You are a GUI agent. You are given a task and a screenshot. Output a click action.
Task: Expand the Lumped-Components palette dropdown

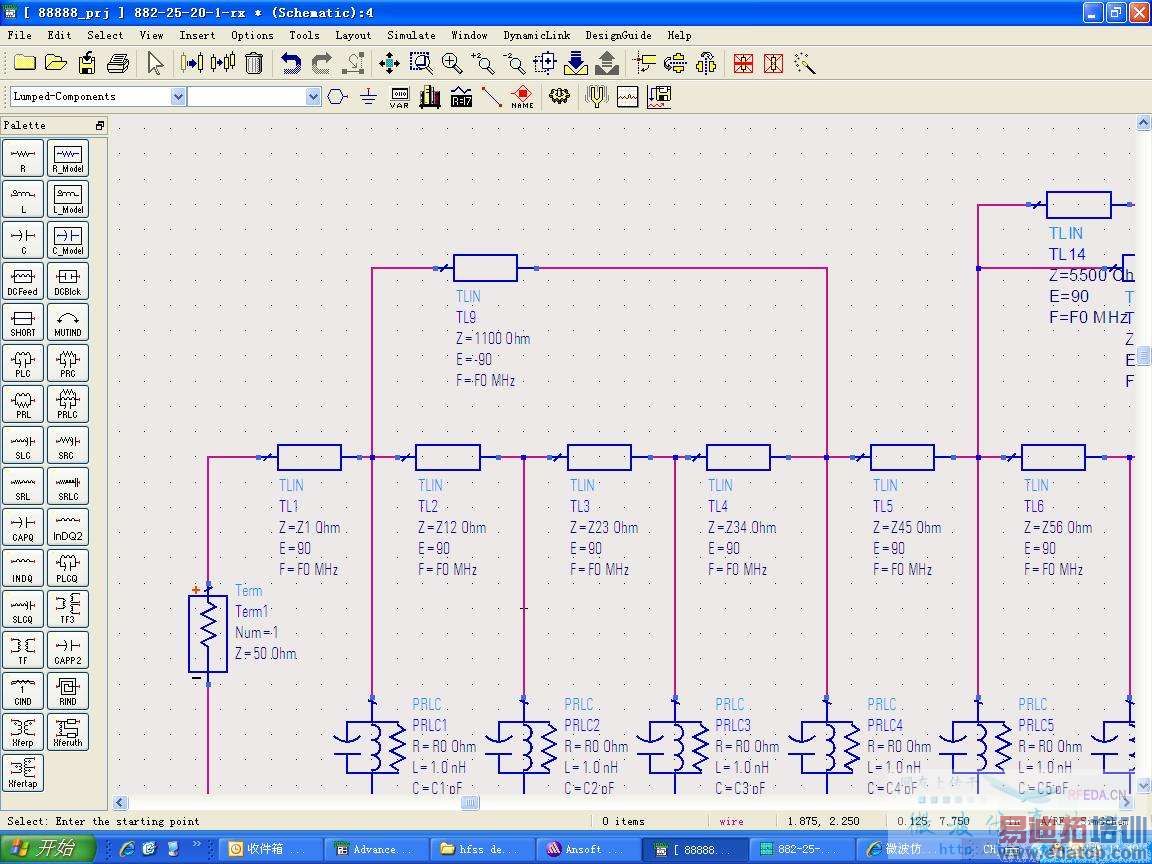[178, 97]
